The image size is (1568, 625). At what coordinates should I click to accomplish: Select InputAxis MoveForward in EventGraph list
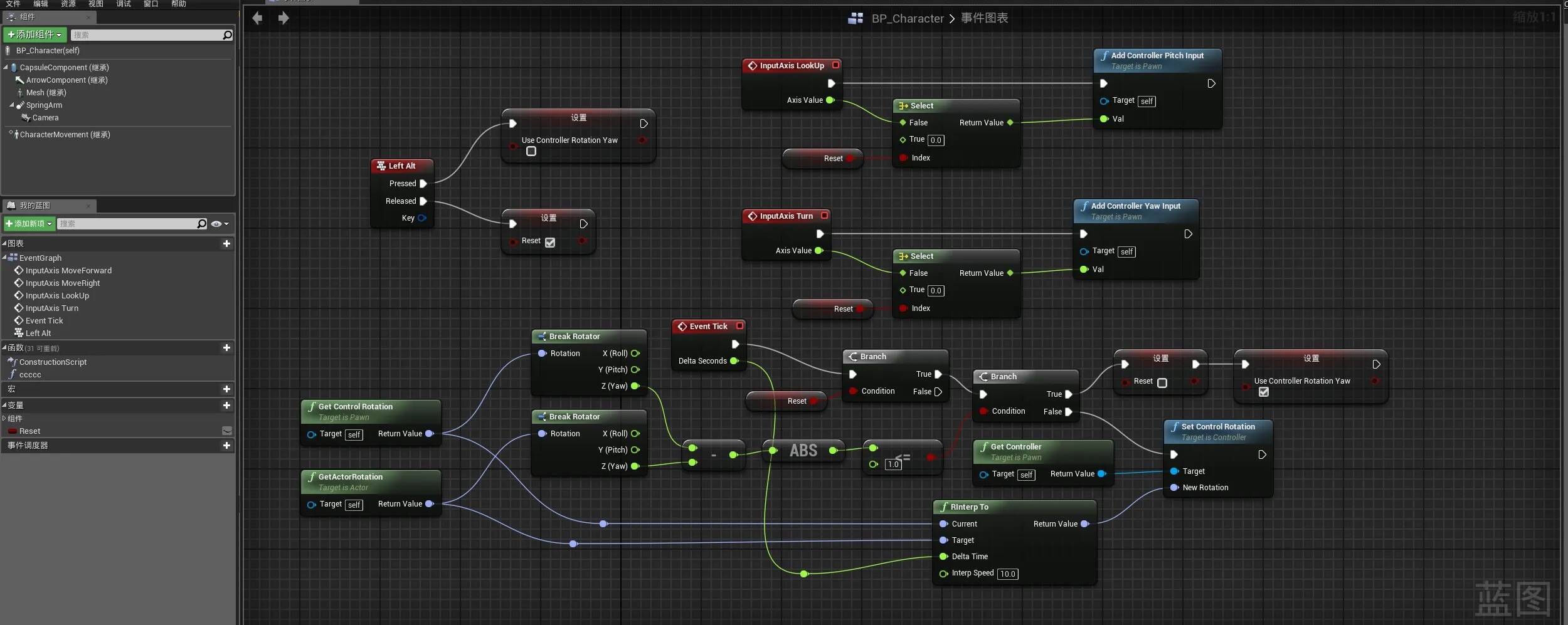tap(68, 271)
